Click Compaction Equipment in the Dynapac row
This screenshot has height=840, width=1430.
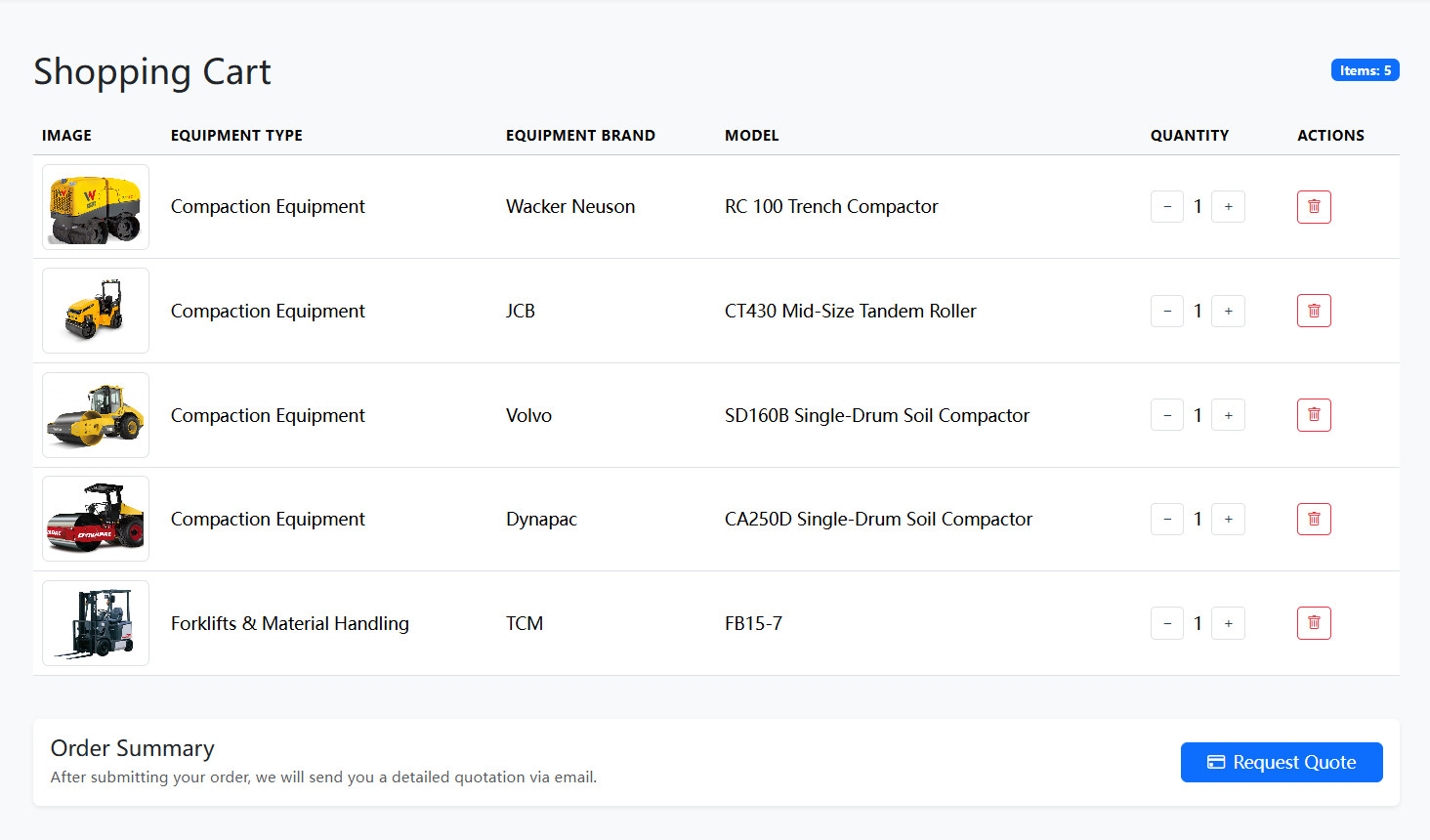click(268, 519)
